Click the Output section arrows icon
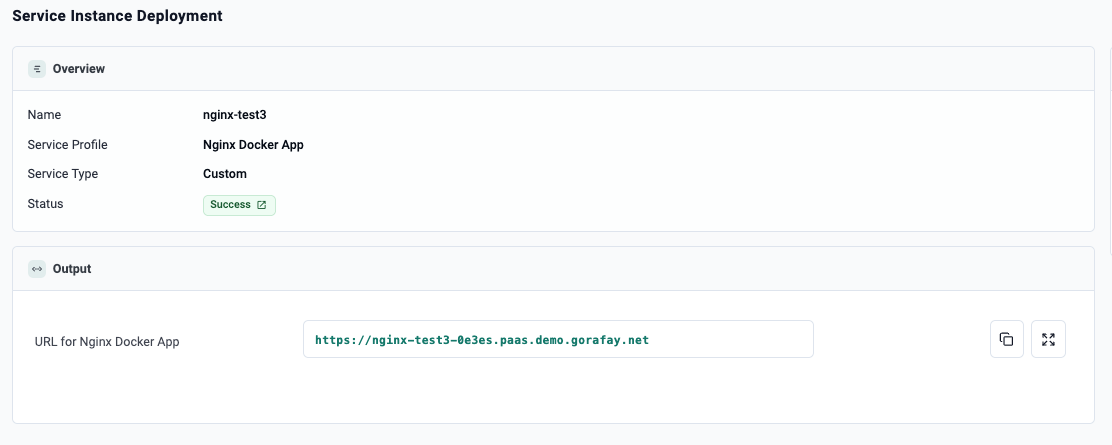Viewport: 1112px width, 445px height. pos(37,269)
